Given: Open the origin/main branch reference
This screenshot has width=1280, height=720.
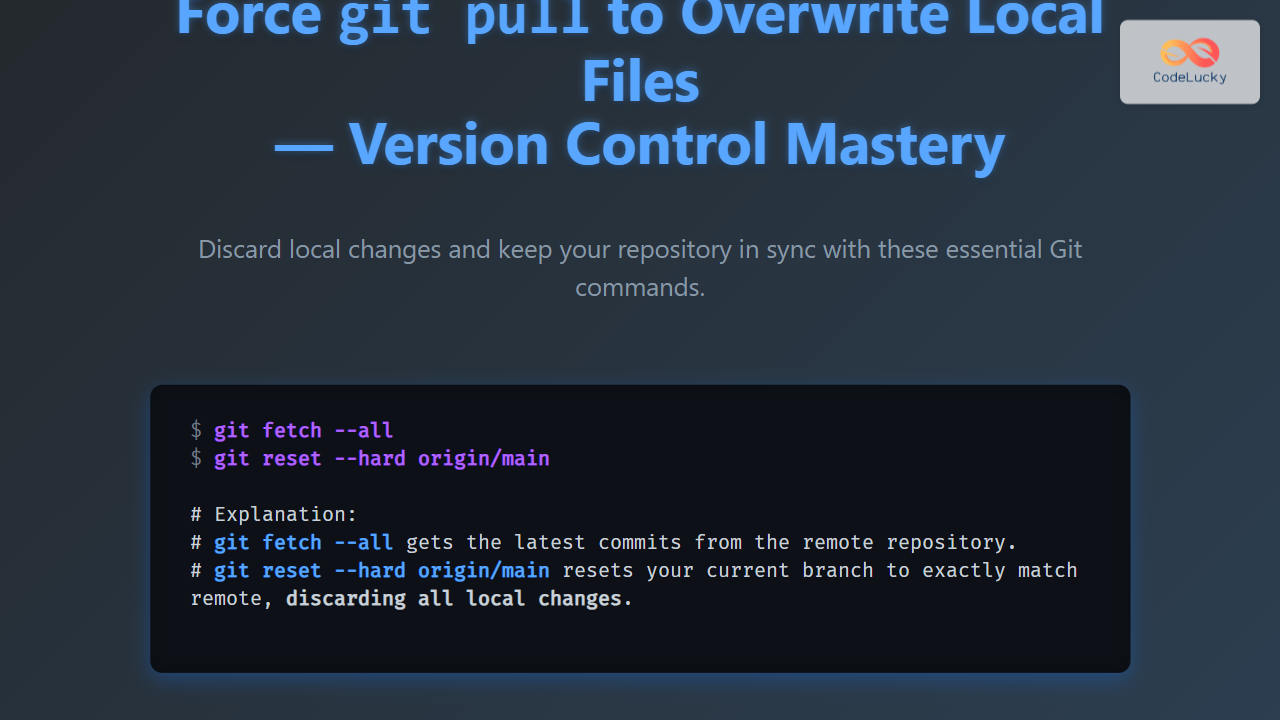Looking at the screenshot, I should 484,570.
